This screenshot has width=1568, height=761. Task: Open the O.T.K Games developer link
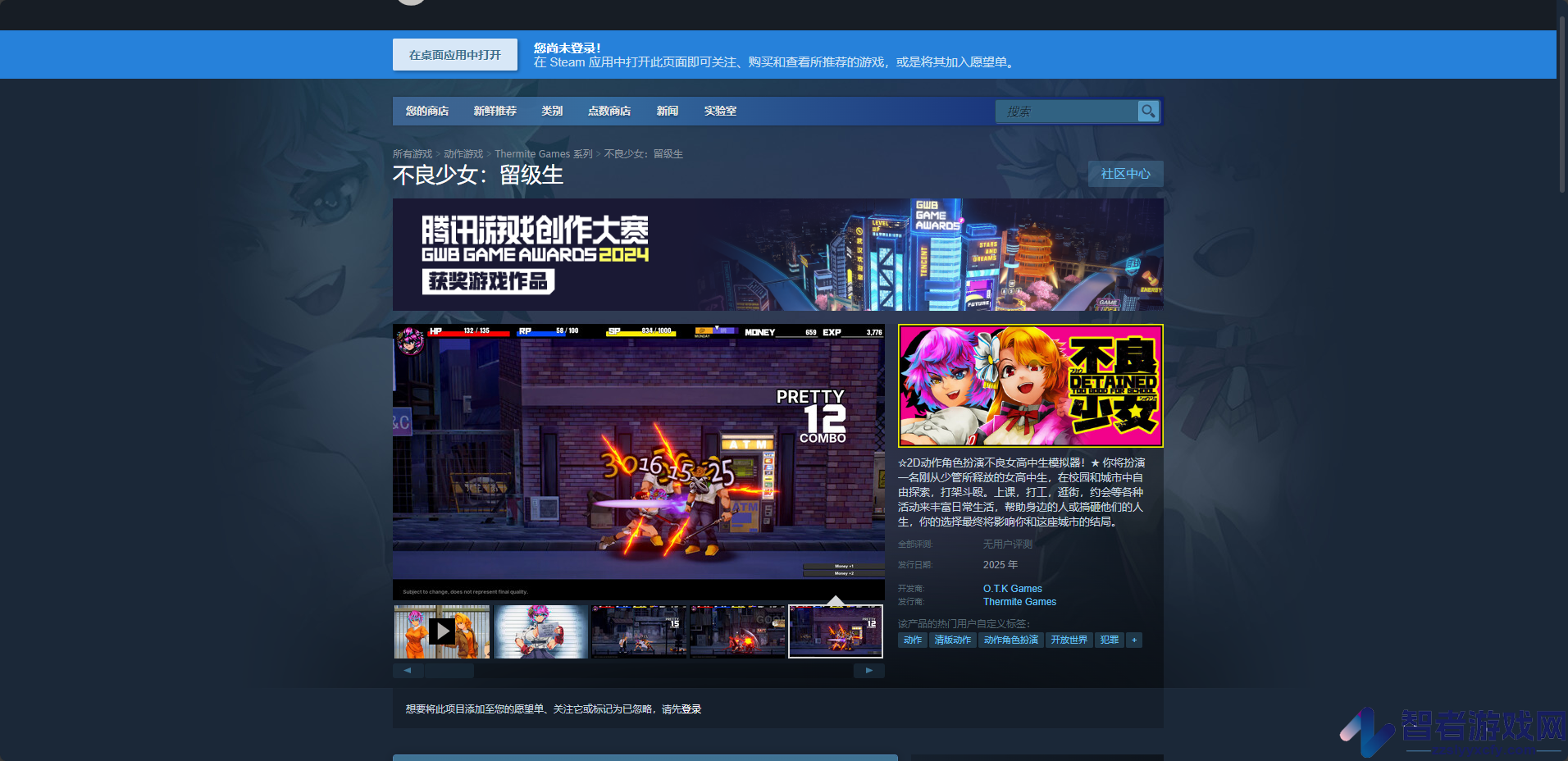1013,589
